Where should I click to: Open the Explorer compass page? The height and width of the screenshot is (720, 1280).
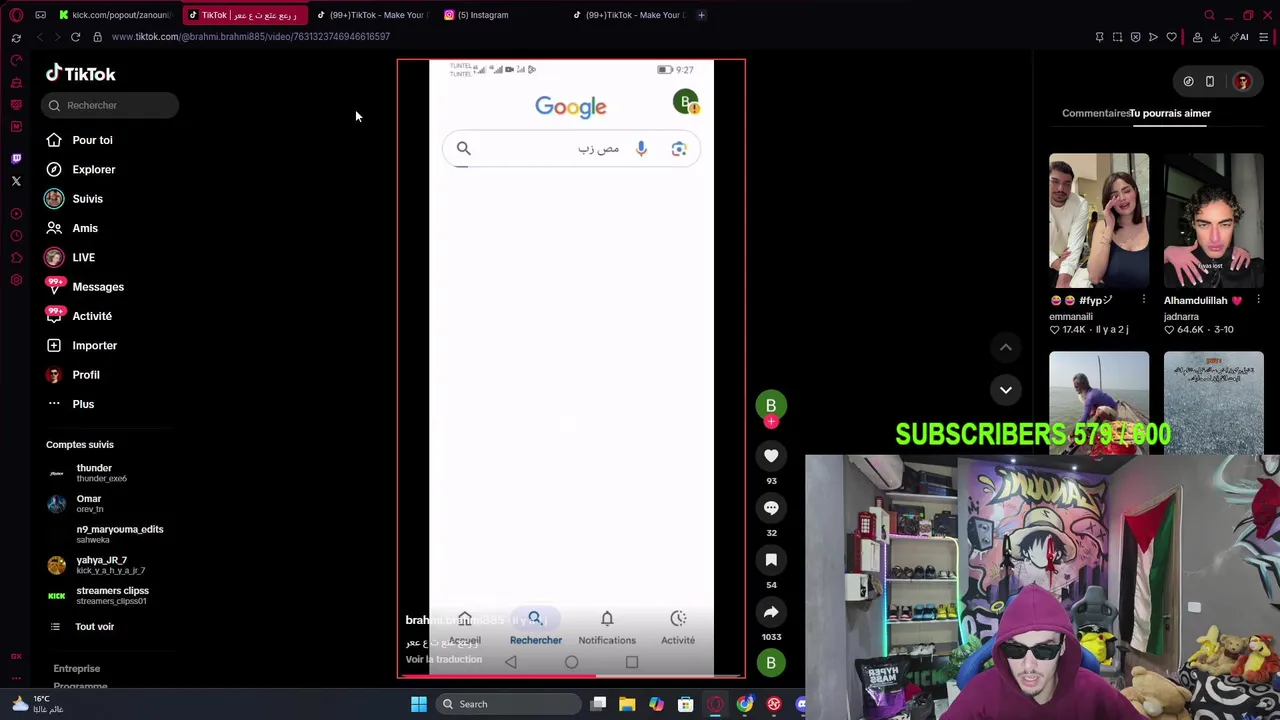click(80, 170)
